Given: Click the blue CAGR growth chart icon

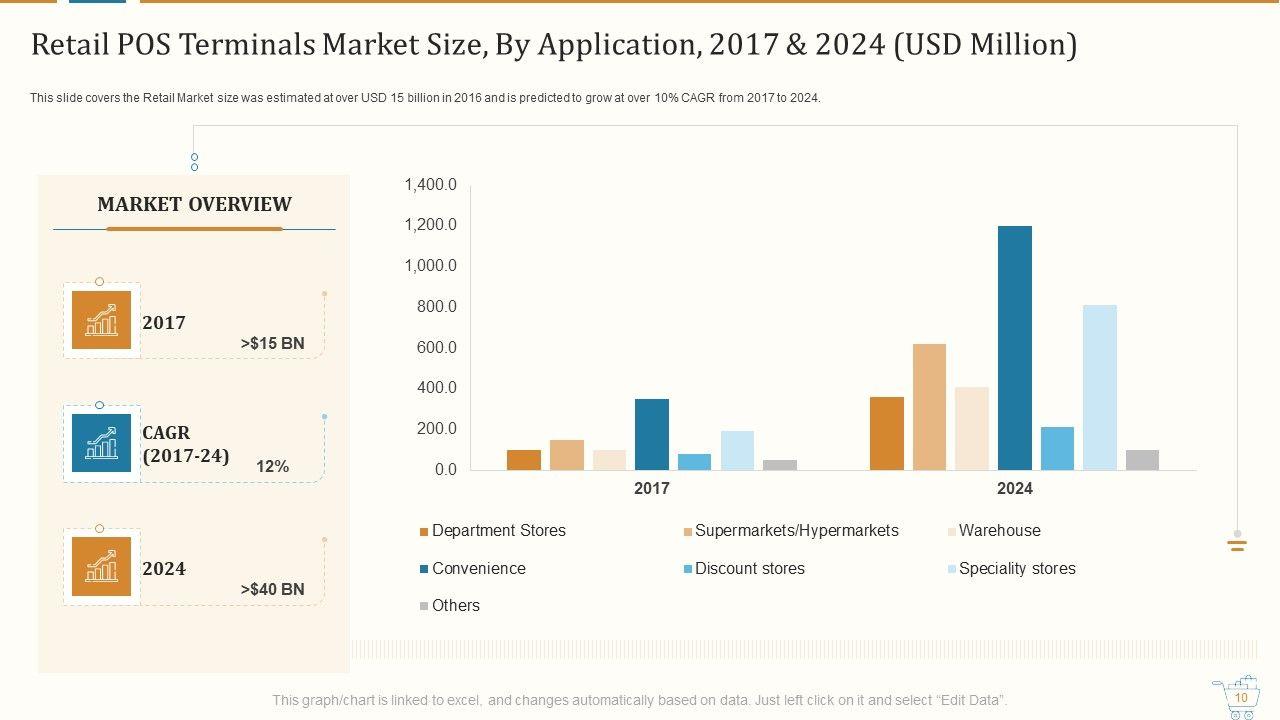Looking at the screenshot, I should [101, 443].
